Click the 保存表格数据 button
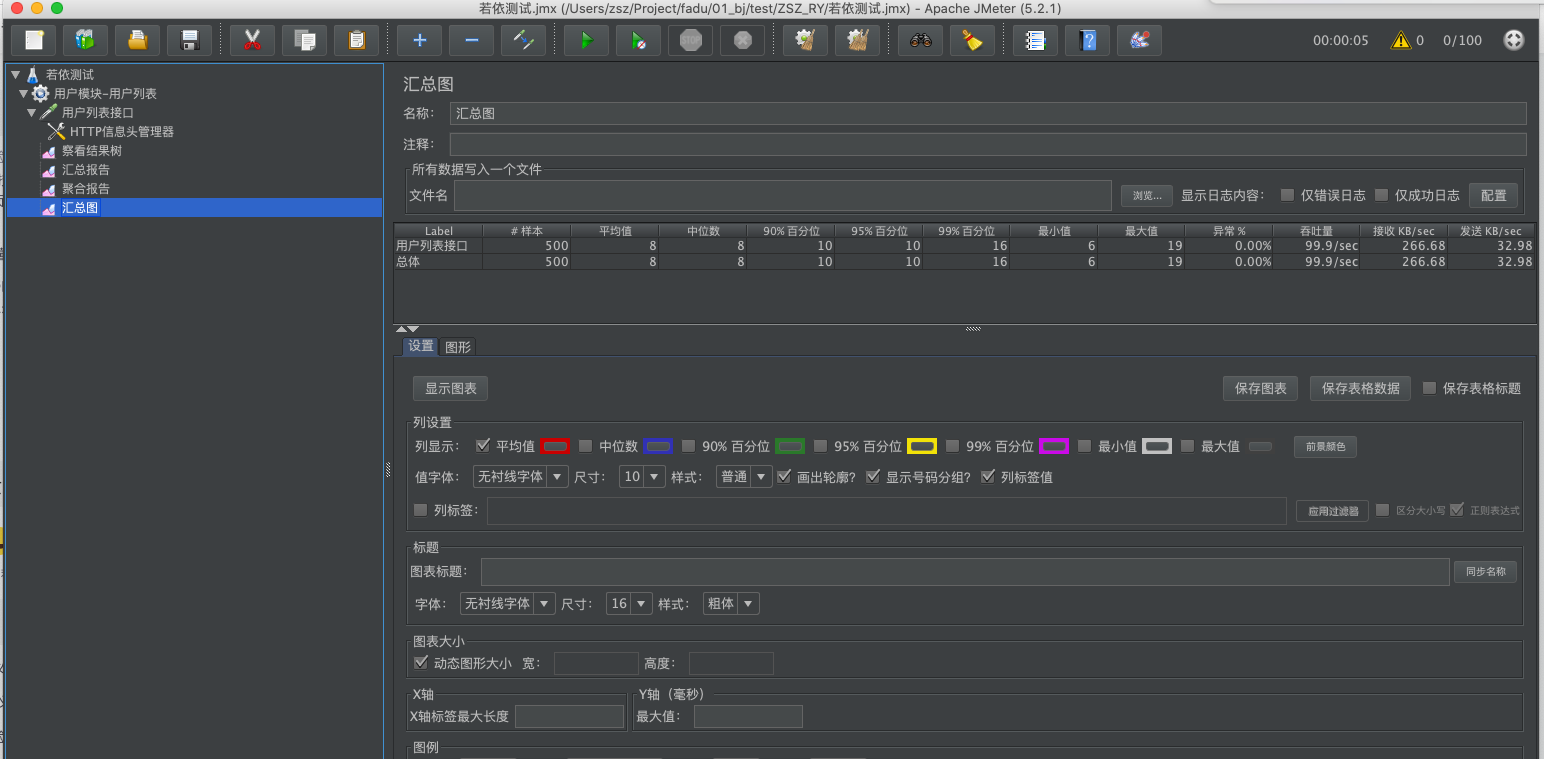Image resolution: width=1544 pixels, height=759 pixels. [1360, 389]
